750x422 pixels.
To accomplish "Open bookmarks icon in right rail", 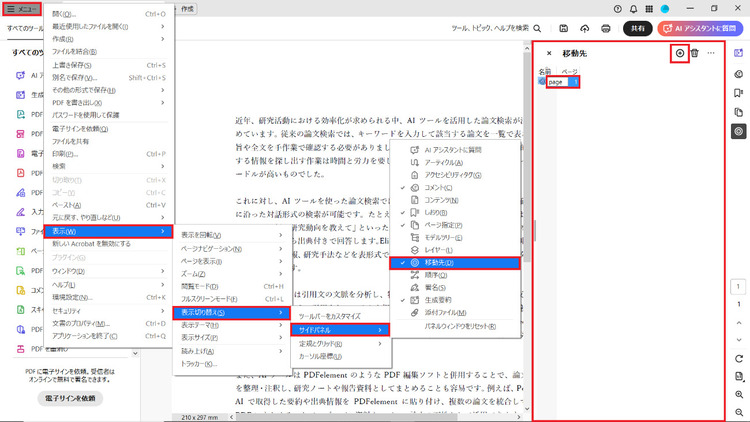I will pyautogui.click(x=739, y=93).
